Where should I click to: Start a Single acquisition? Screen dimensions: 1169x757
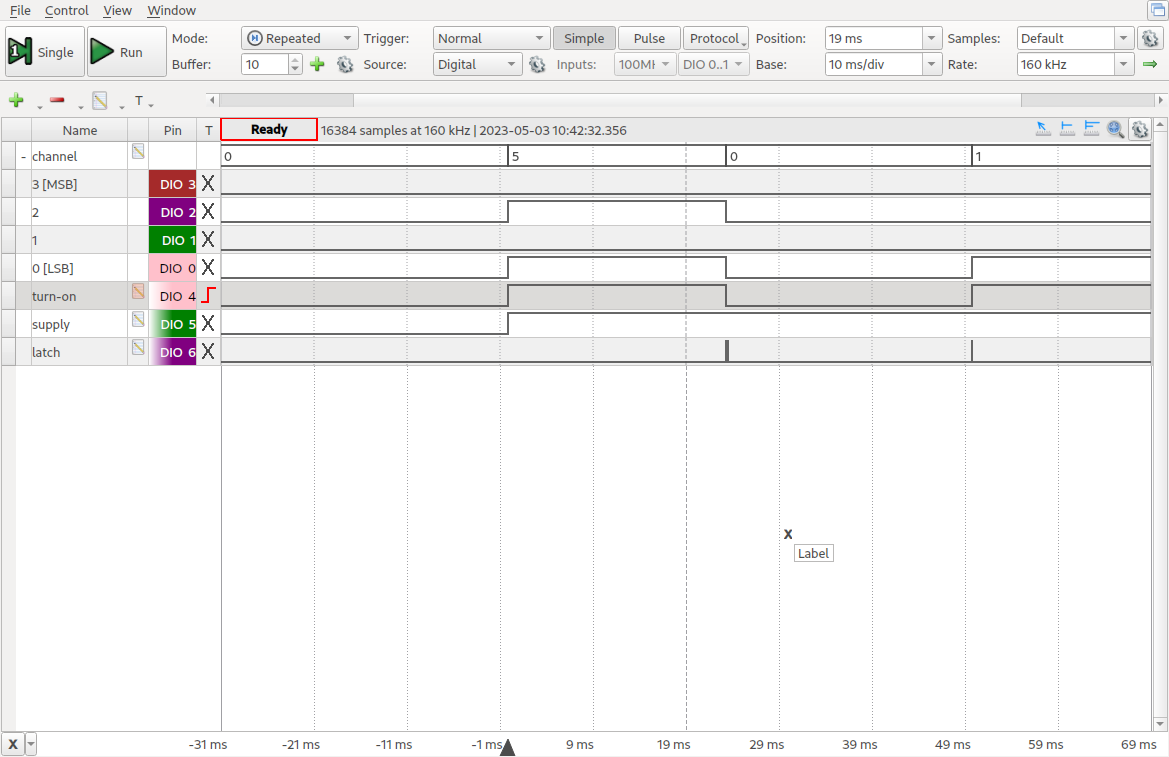(44, 52)
